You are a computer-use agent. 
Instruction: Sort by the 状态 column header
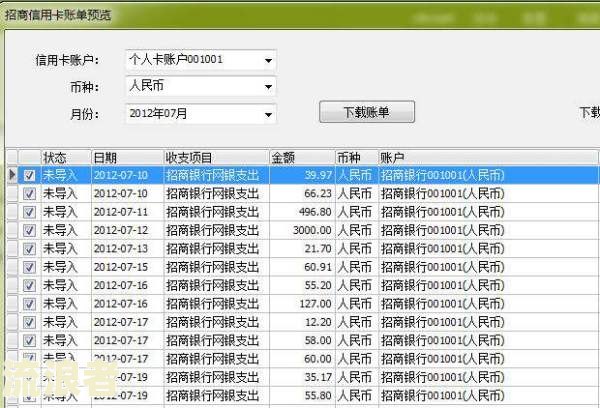(66, 158)
